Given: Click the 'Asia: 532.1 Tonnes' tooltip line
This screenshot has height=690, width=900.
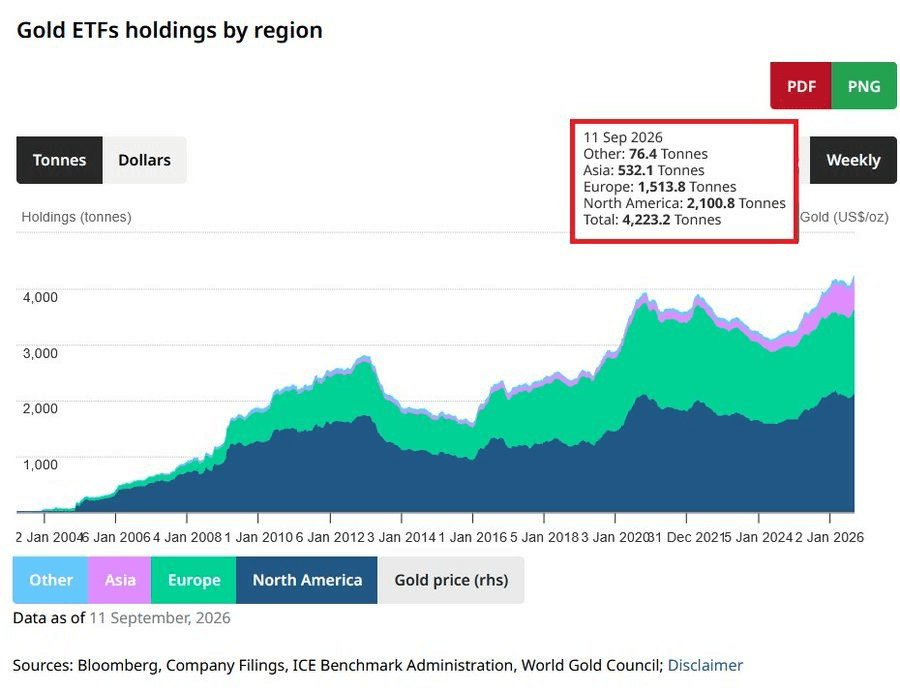Looking at the screenshot, I should [643, 170].
